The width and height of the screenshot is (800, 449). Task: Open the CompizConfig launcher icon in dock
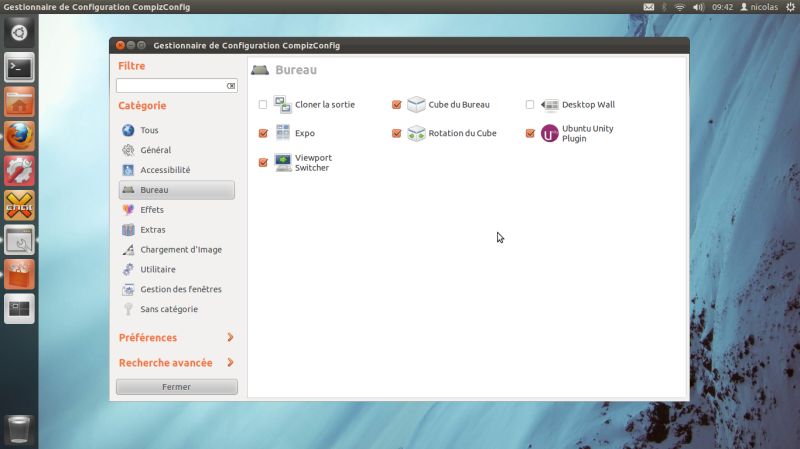(x=19, y=240)
